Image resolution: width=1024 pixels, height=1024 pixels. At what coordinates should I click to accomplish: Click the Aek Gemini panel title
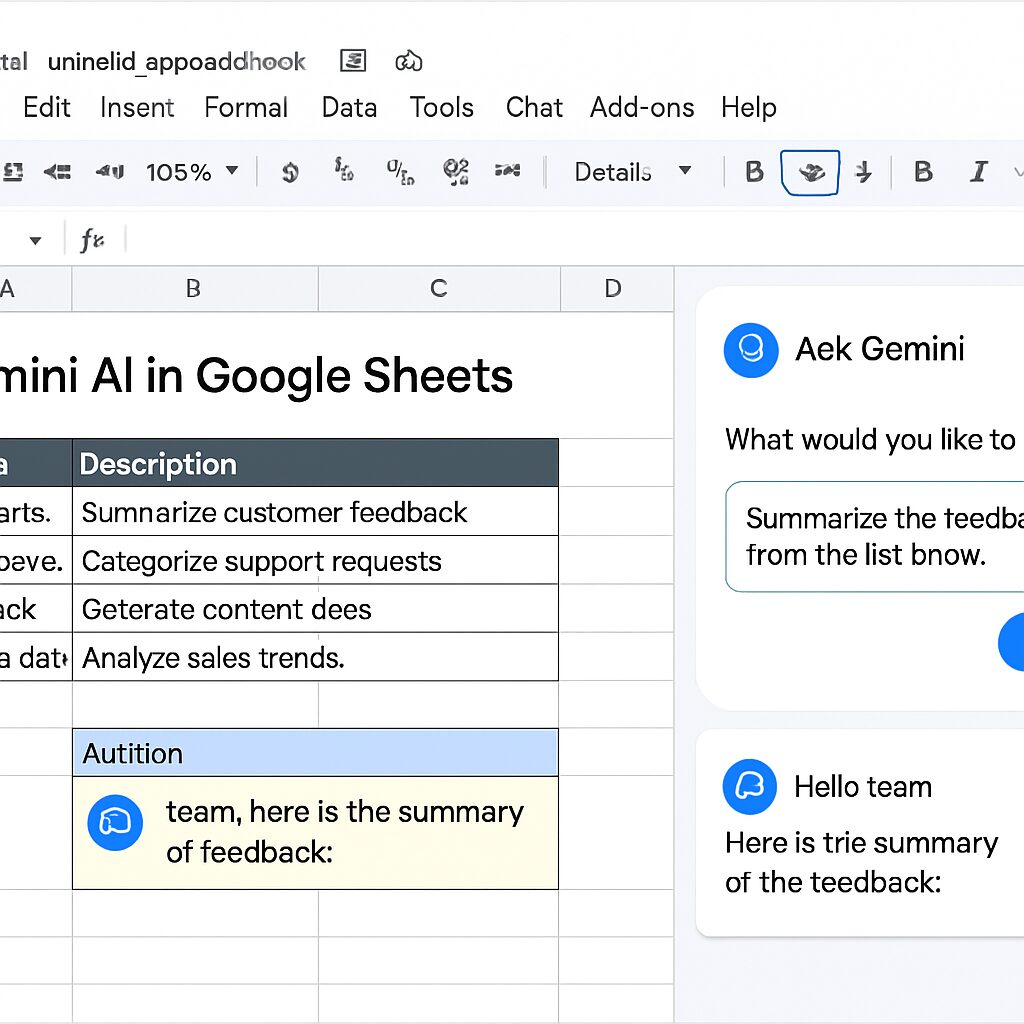[880, 349]
